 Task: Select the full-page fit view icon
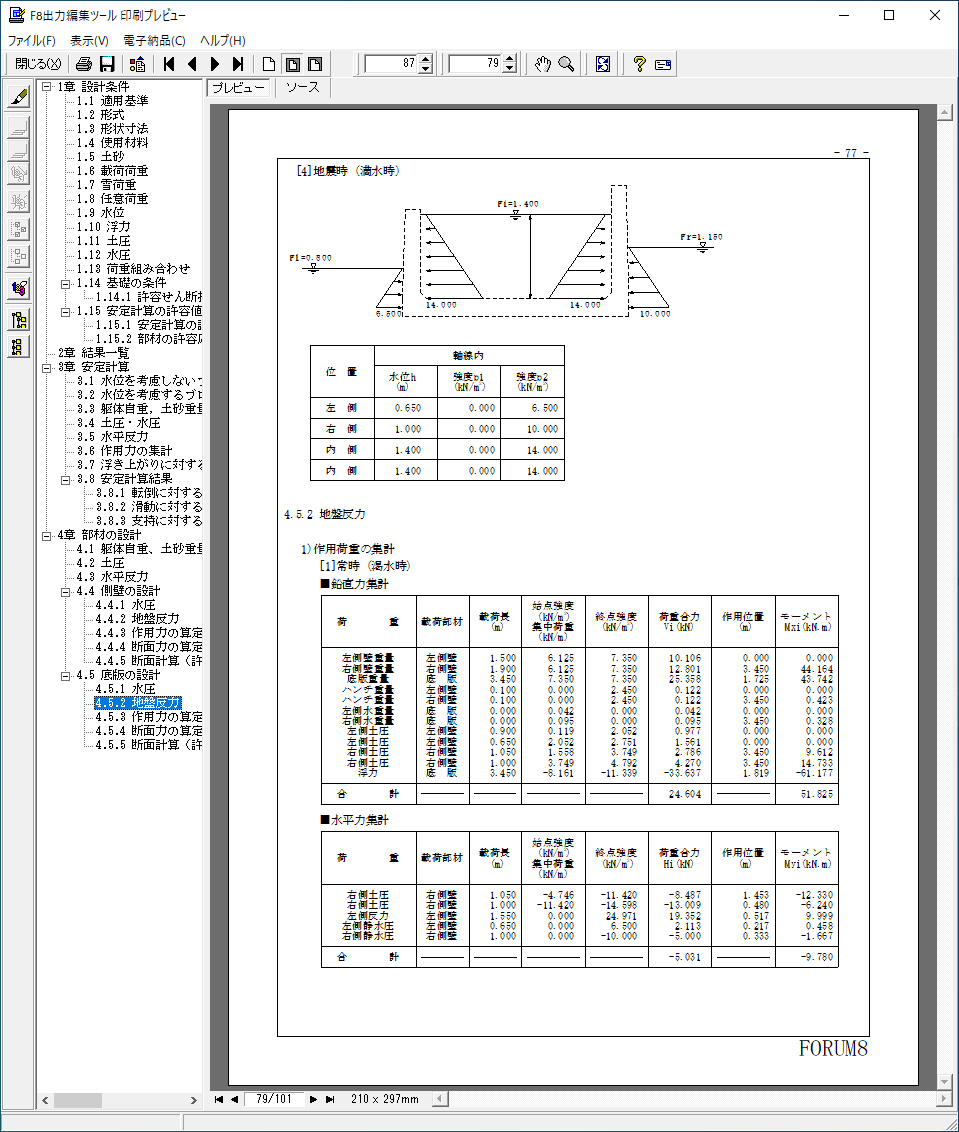(292, 64)
